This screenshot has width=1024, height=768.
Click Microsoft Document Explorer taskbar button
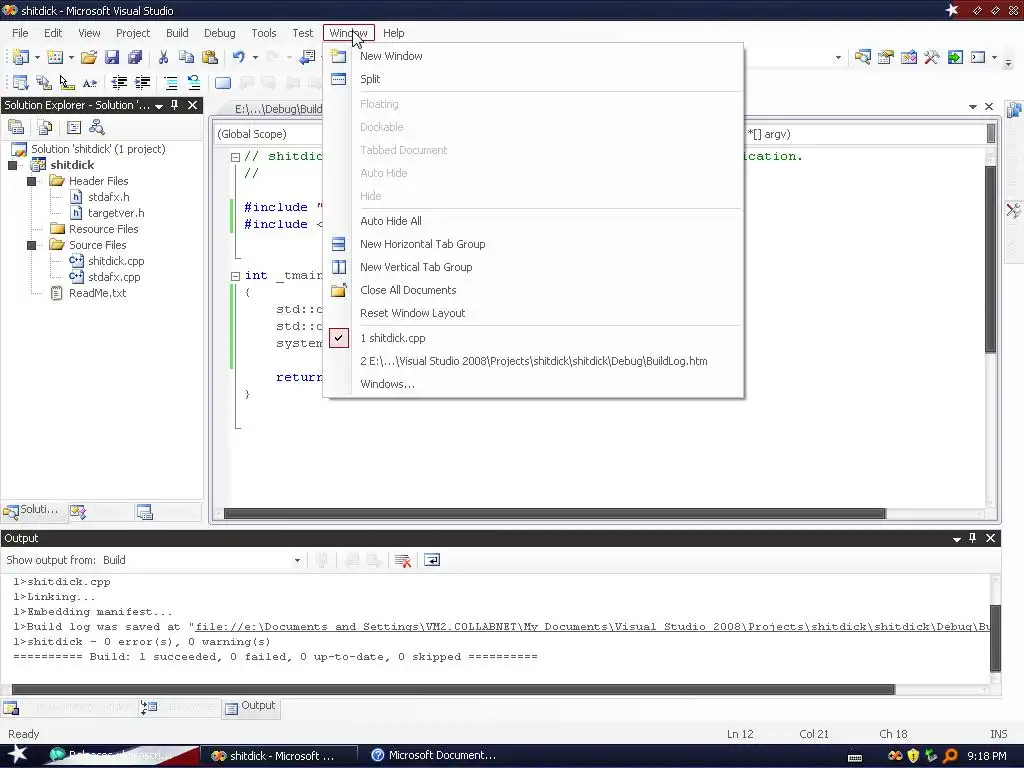tap(434, 756)
